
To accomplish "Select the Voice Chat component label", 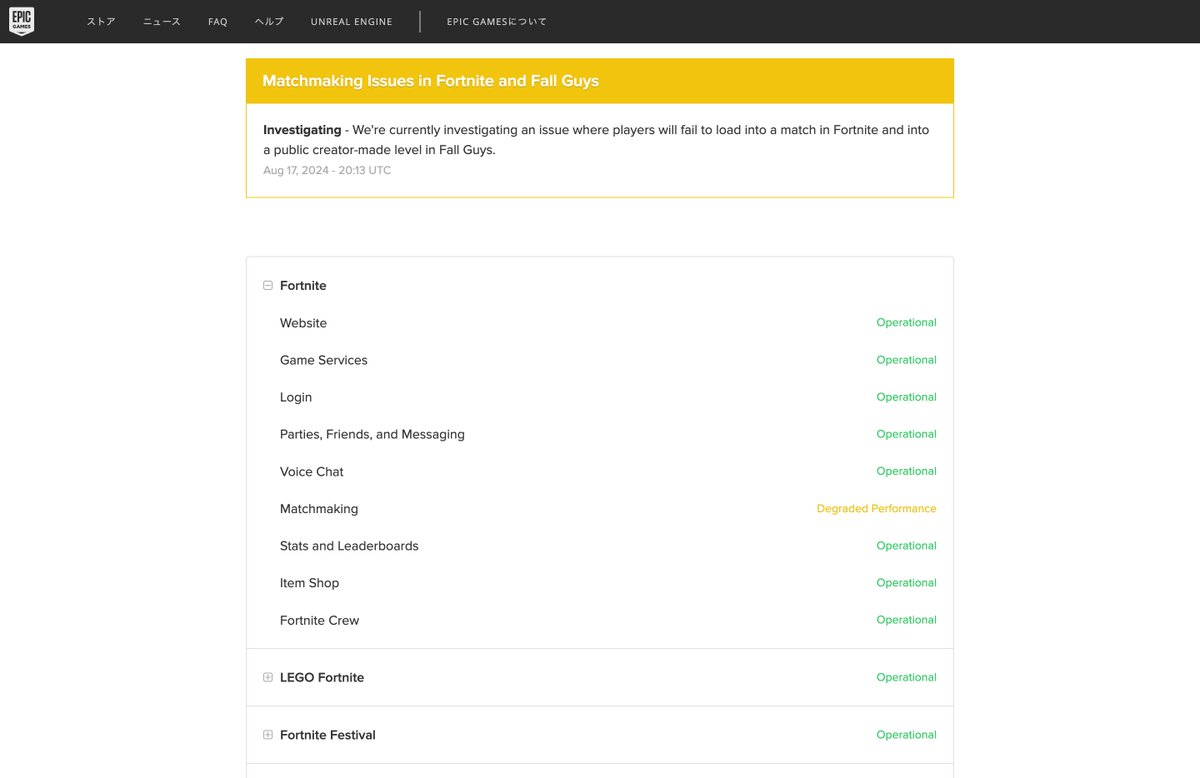I will pyautogui.click(x=312, y=472).
